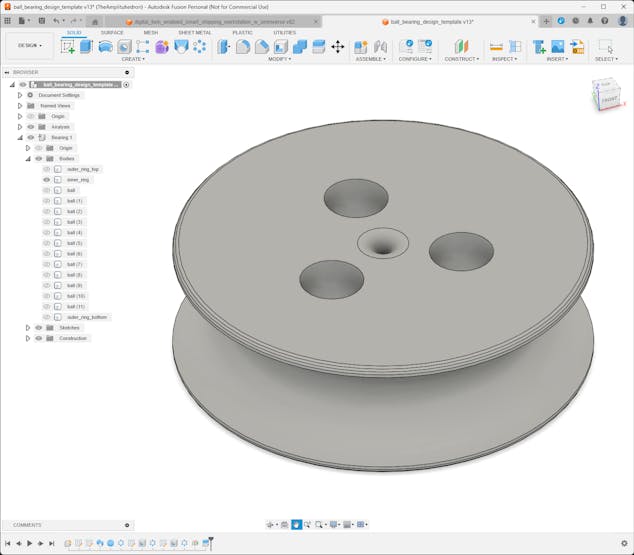
Task: Open the MODIFY menu label
Action: pyautogui.click(x=279, y=59)
